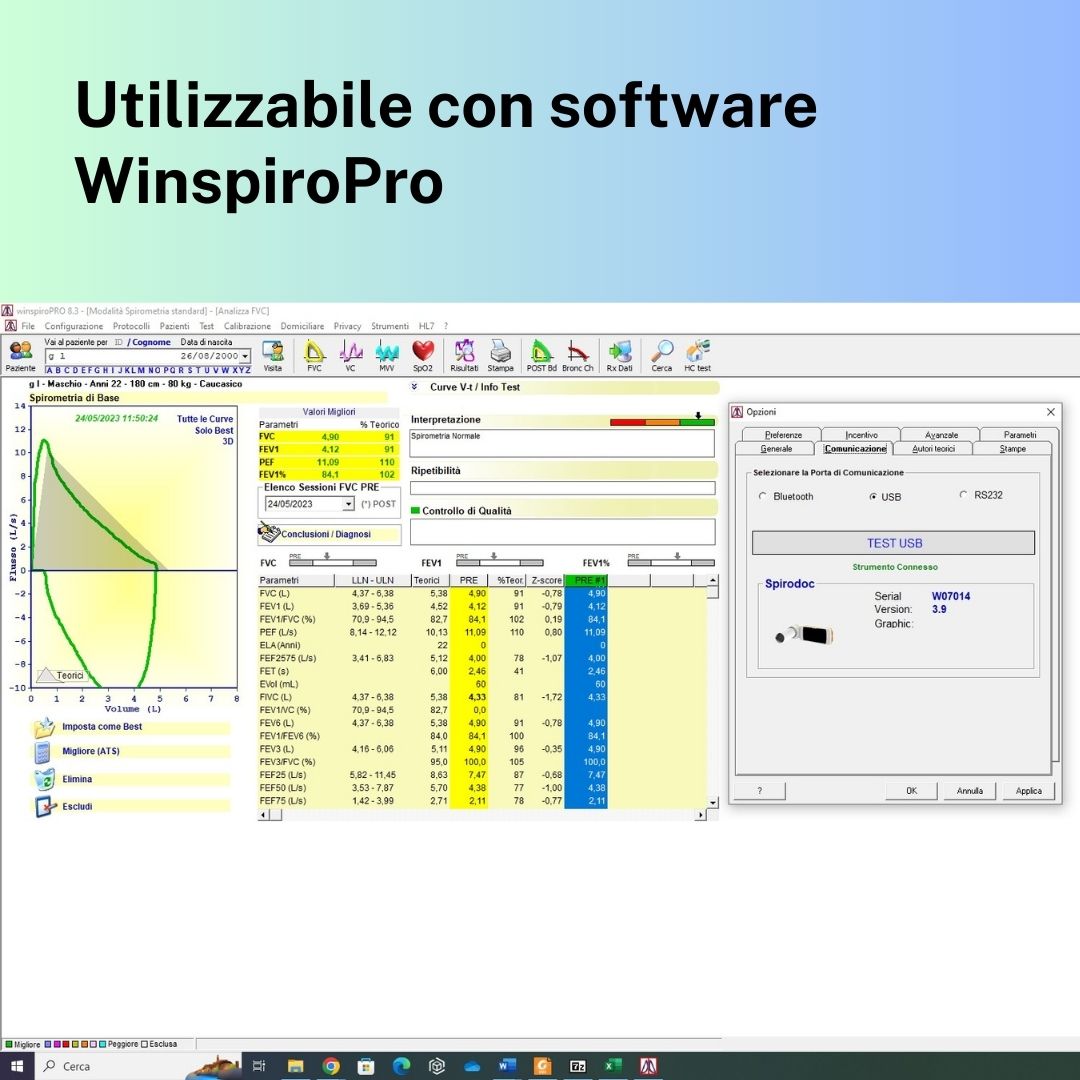Click the Solo Best link
Screen dimensions: 1080x1080
[214, 430]
